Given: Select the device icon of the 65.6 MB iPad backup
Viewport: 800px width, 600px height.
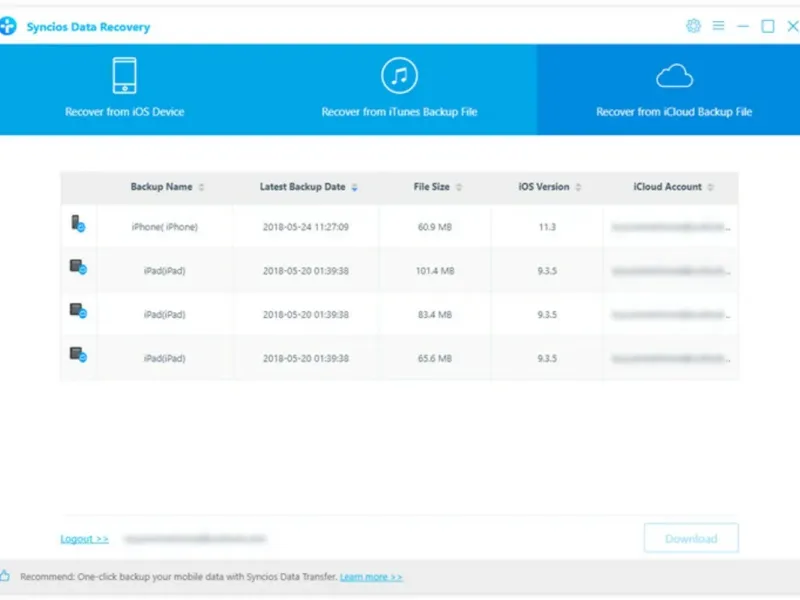Looking at the screenshot, I should coord(78,355).
